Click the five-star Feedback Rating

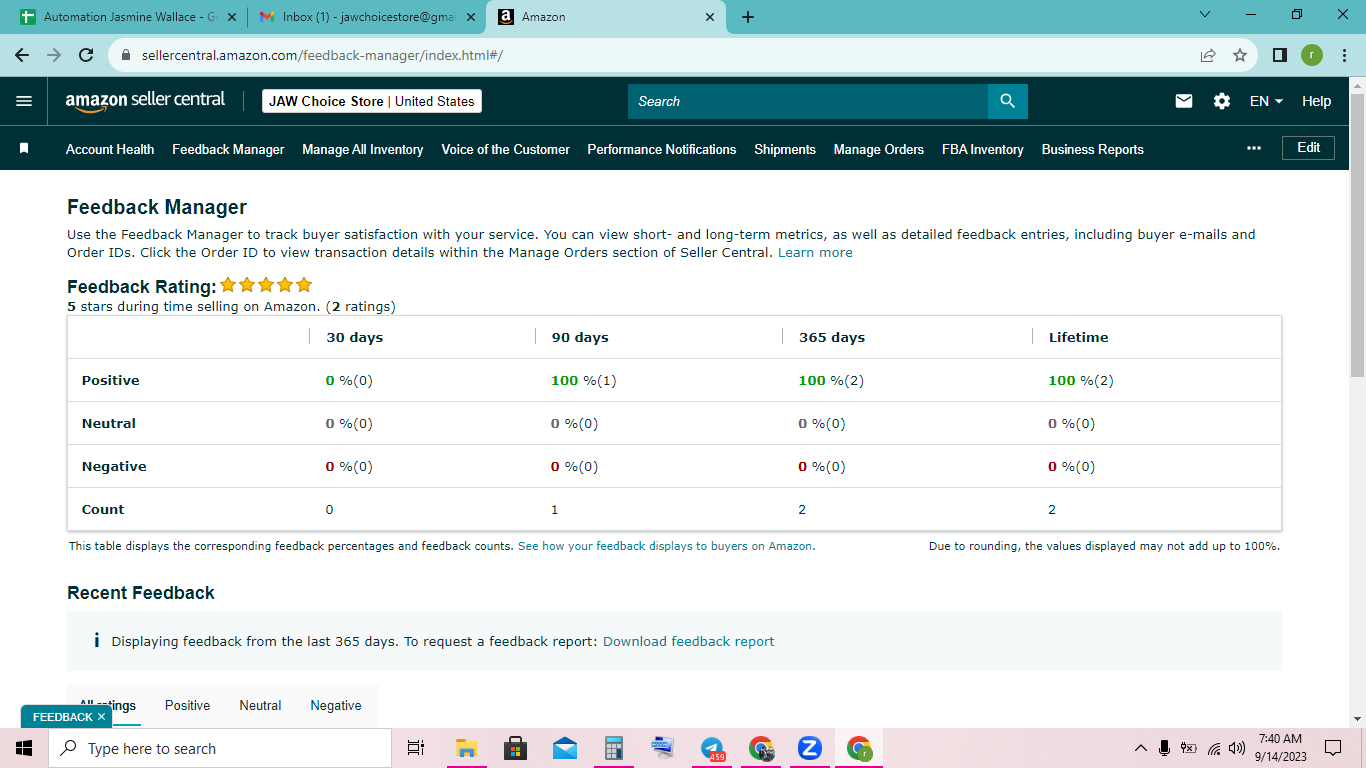coord(266,285)
